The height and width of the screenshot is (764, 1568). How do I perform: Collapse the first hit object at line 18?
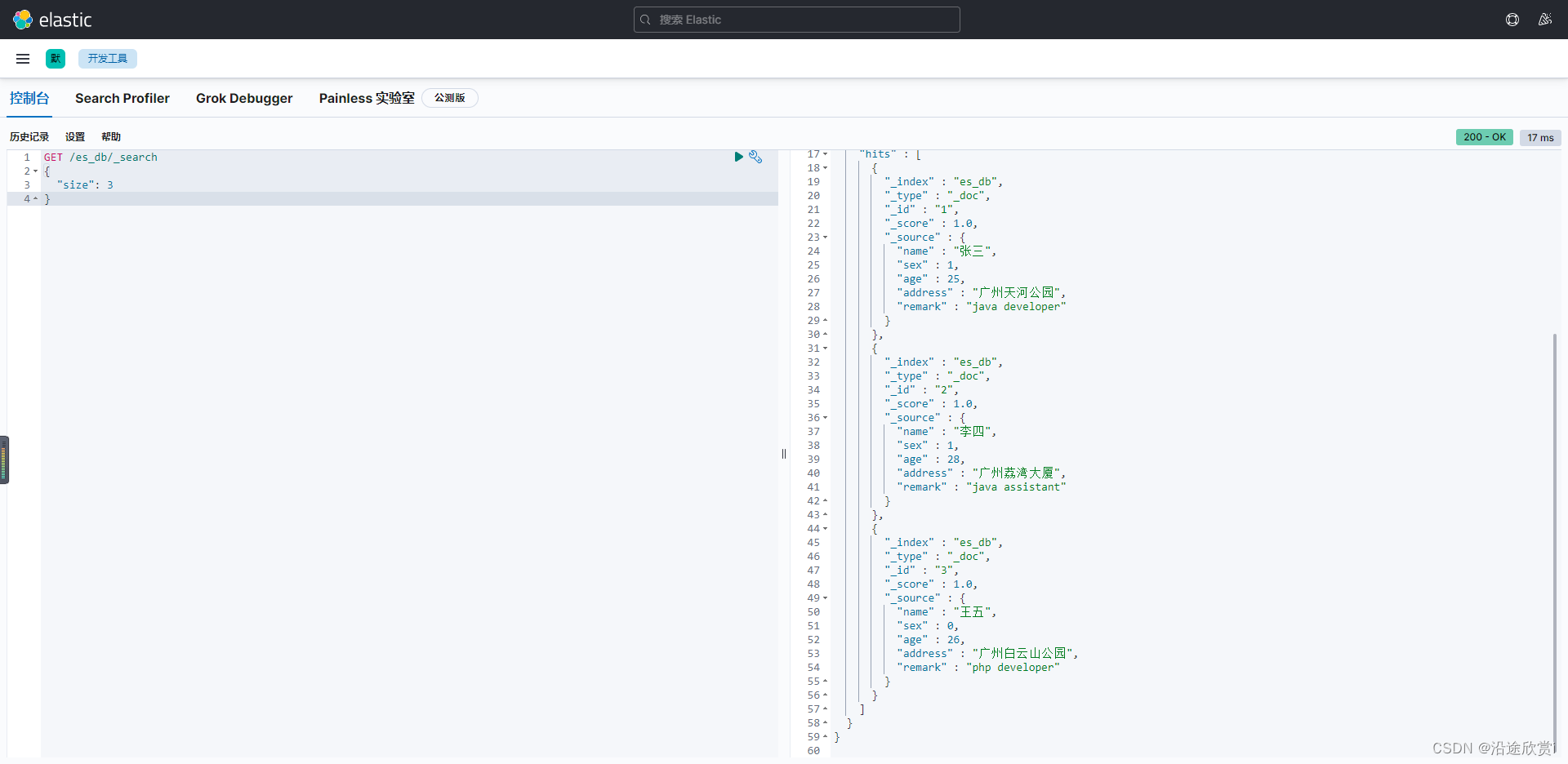pos(825,168)
